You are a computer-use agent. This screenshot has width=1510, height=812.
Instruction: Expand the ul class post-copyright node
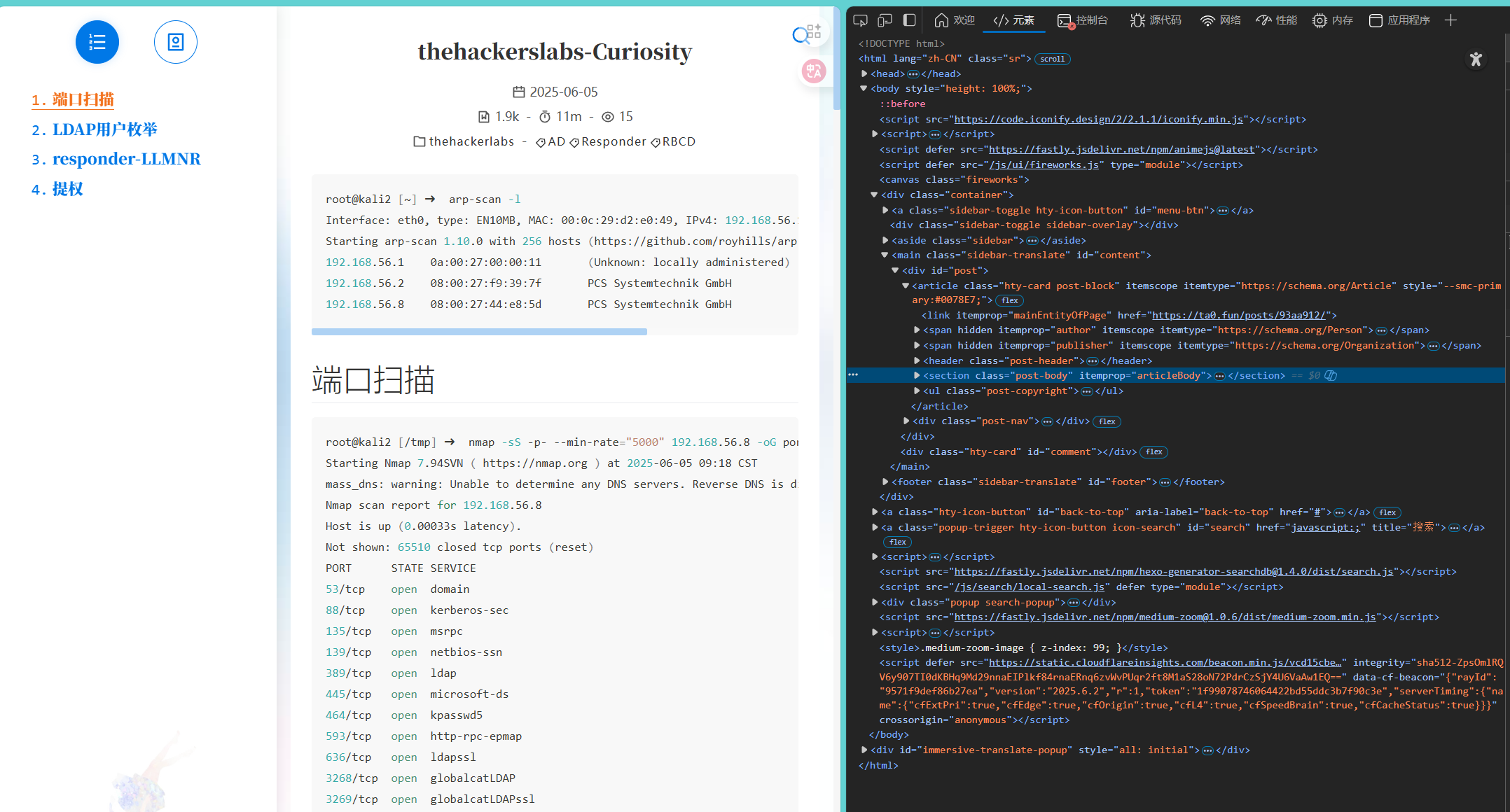(x=917, y=391)
